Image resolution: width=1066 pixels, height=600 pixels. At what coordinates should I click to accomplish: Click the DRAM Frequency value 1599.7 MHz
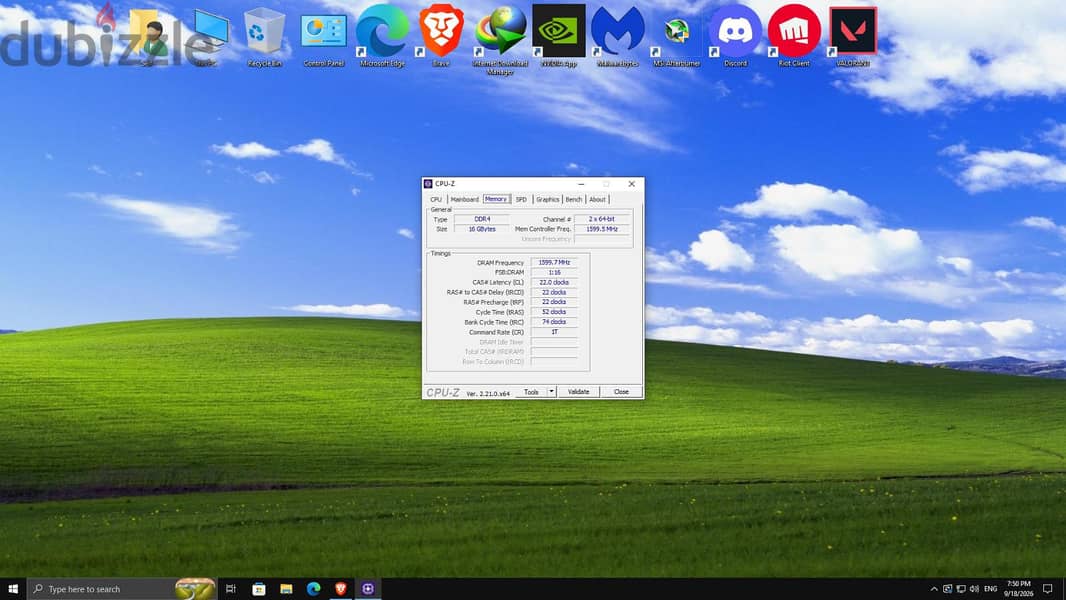tap(554, 262)
